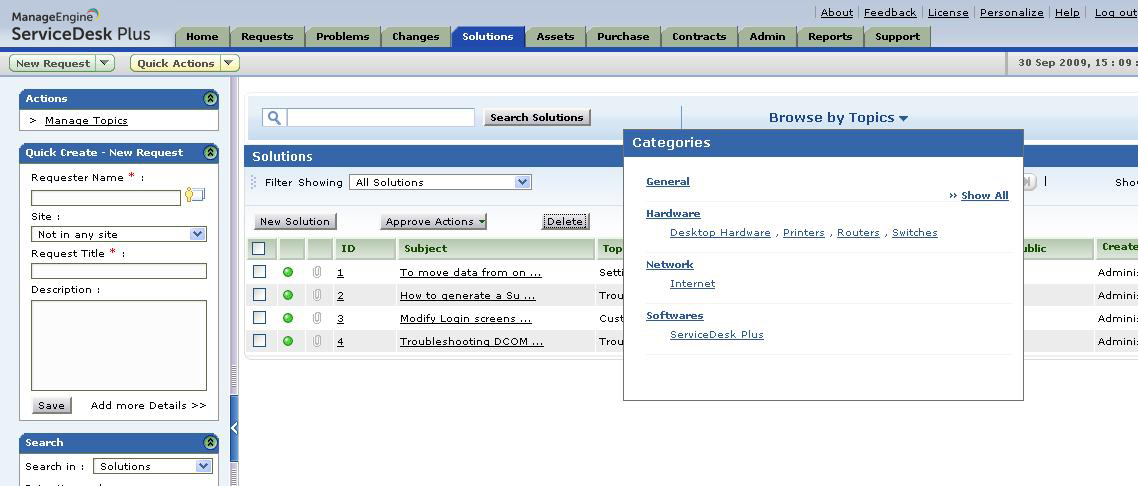Expand Browse by Topics menu
Screen dimensions: 1138x486
(x=838, y=118)
